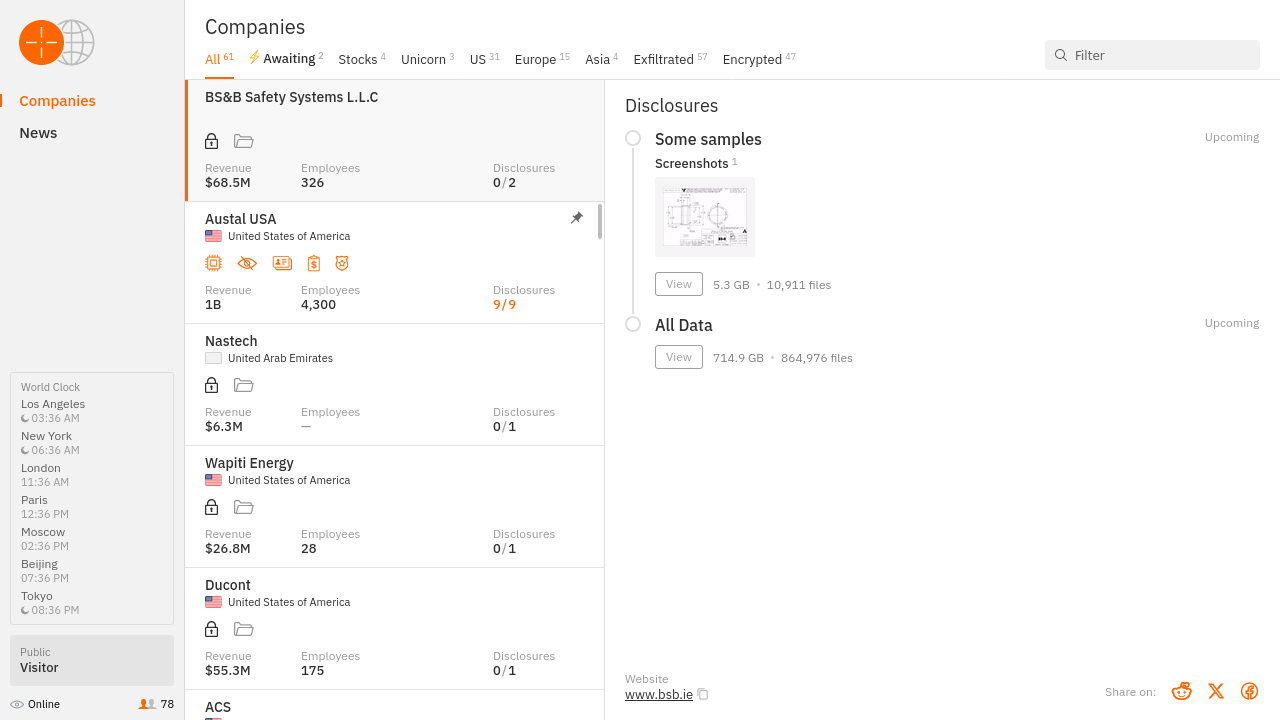Share on Reddit icon

pos(1181,691)
